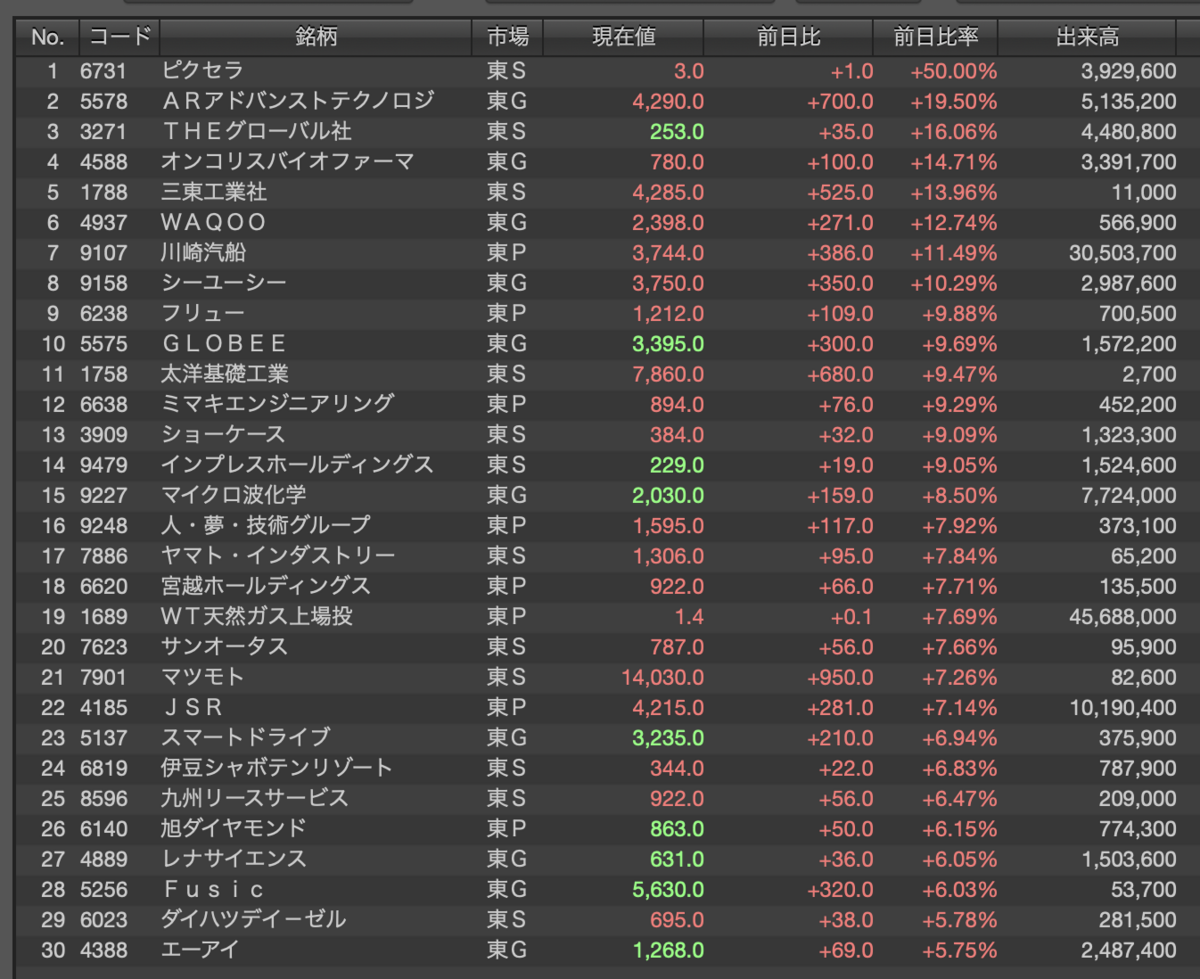The image size is (1200, 979).
Task: Select シーユーシー stock name
Action: coord(224,283)
